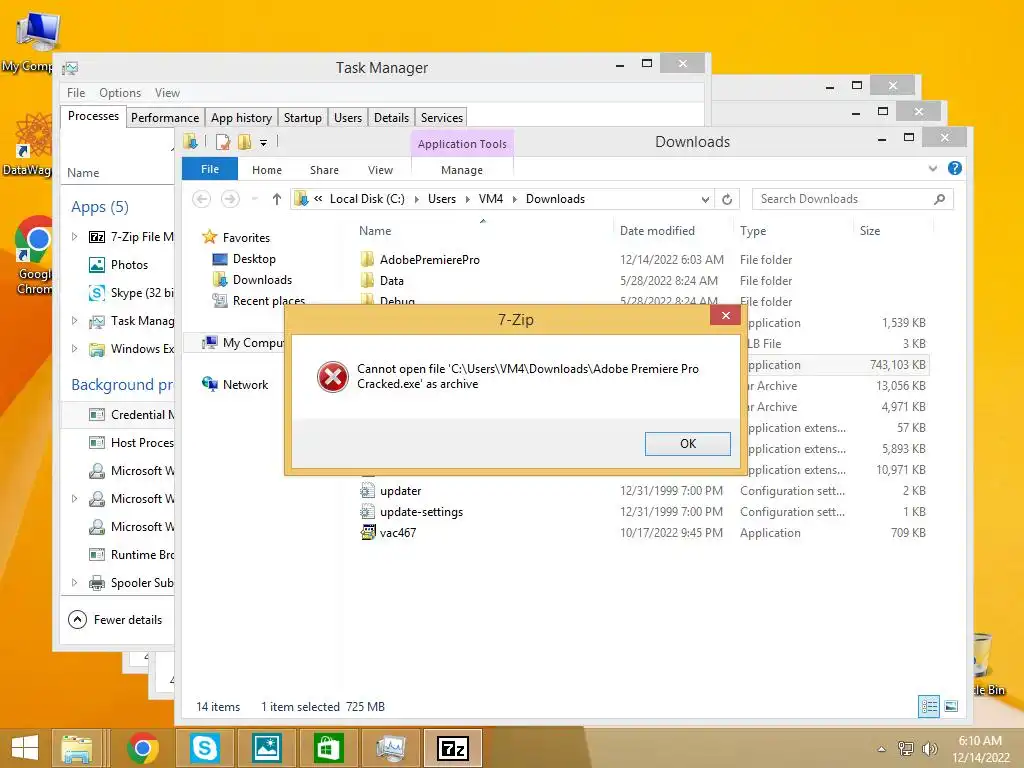The image size is (1024, 768).
Task: Open Customize Quick Access Toolbar dropdown
Action: [263, 142]
